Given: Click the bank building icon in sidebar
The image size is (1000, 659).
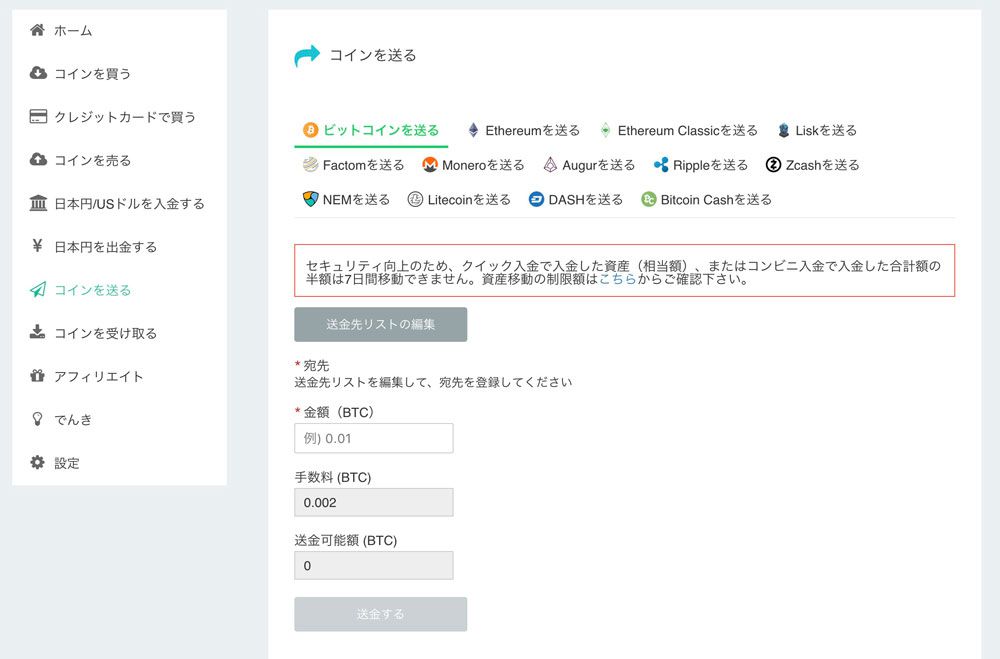Looking at the screenshot, I should click(x=38, y=203).
